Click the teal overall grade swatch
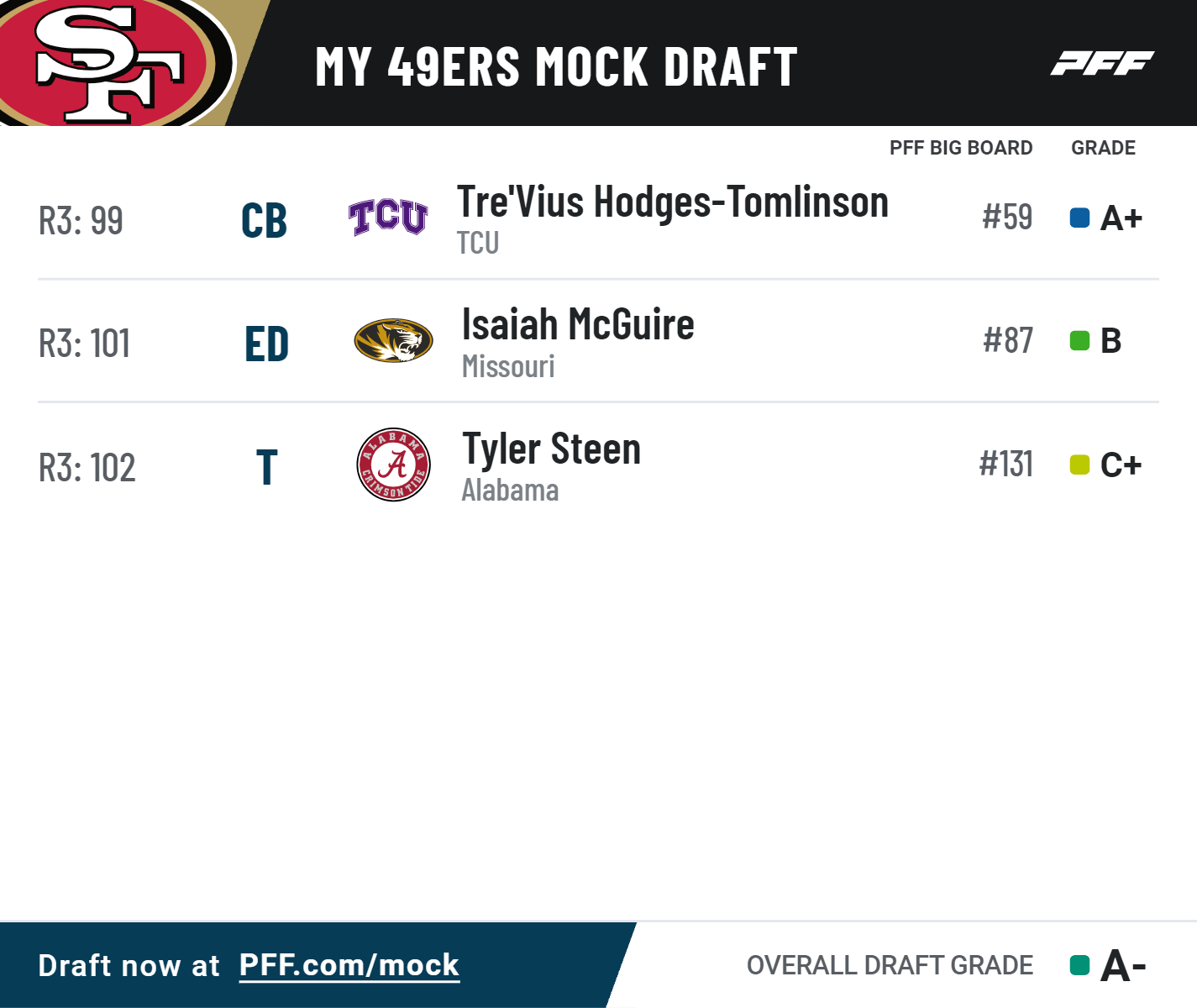 [x=1079, y=965]
